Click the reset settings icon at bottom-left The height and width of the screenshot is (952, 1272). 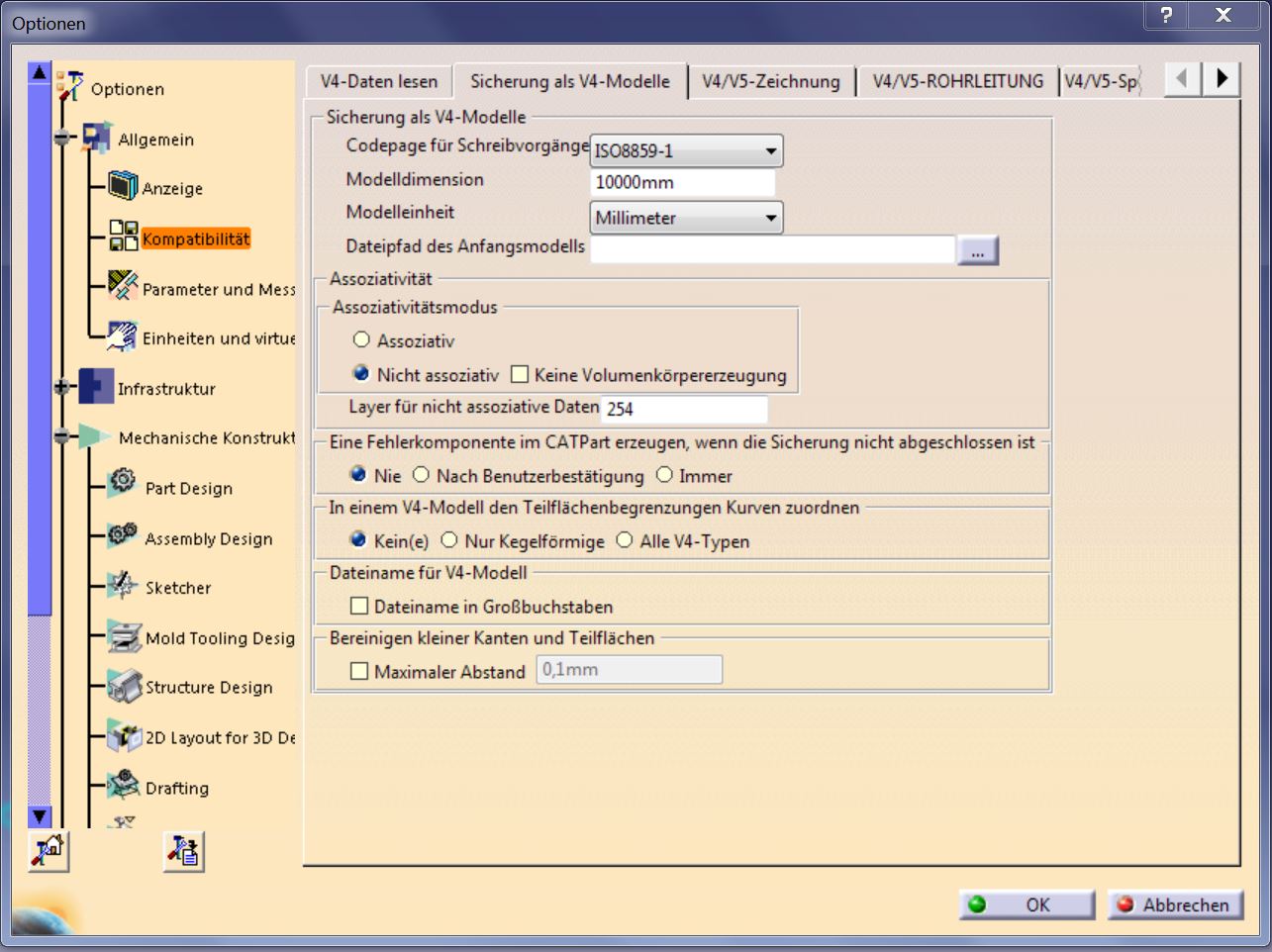coord(49,851)
